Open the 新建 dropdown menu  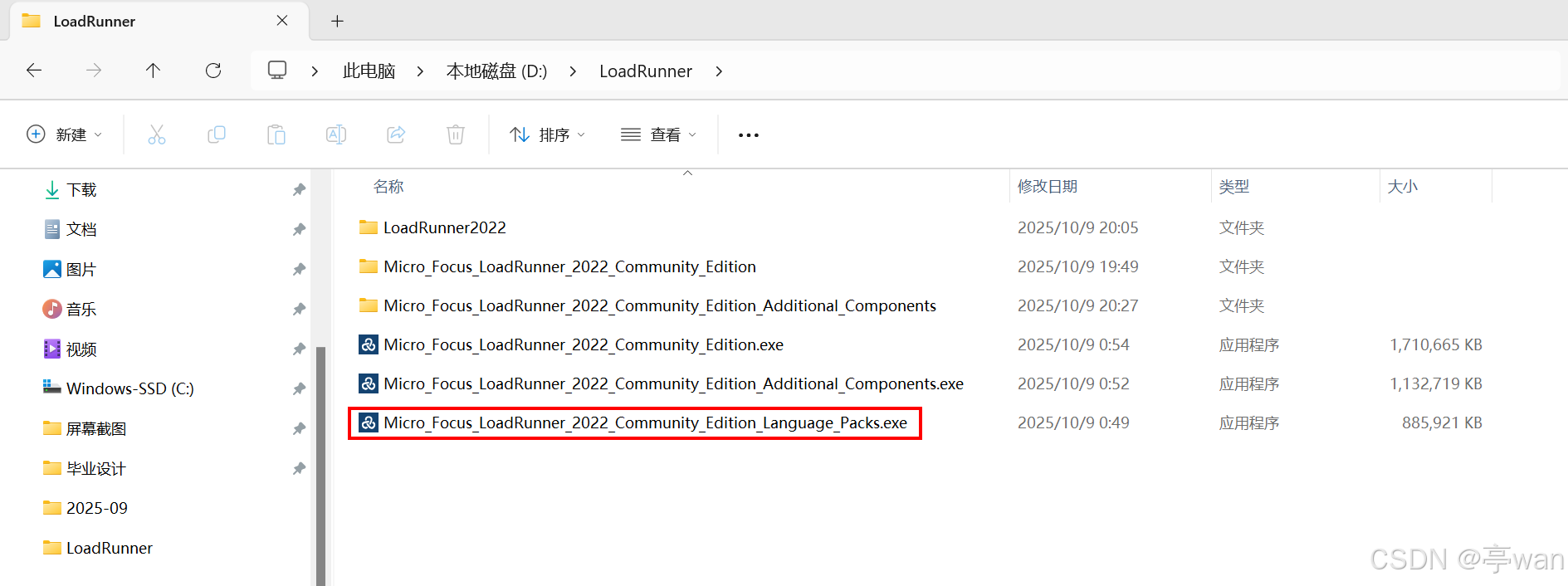click(65, 134)
